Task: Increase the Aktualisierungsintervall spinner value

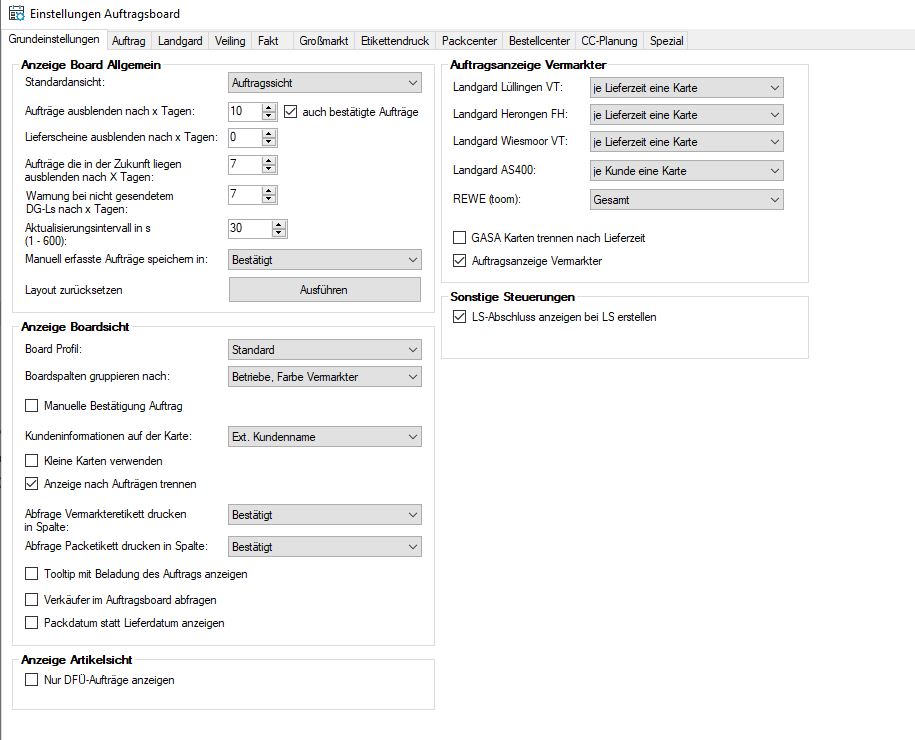Action: click(x=279, y=224)
